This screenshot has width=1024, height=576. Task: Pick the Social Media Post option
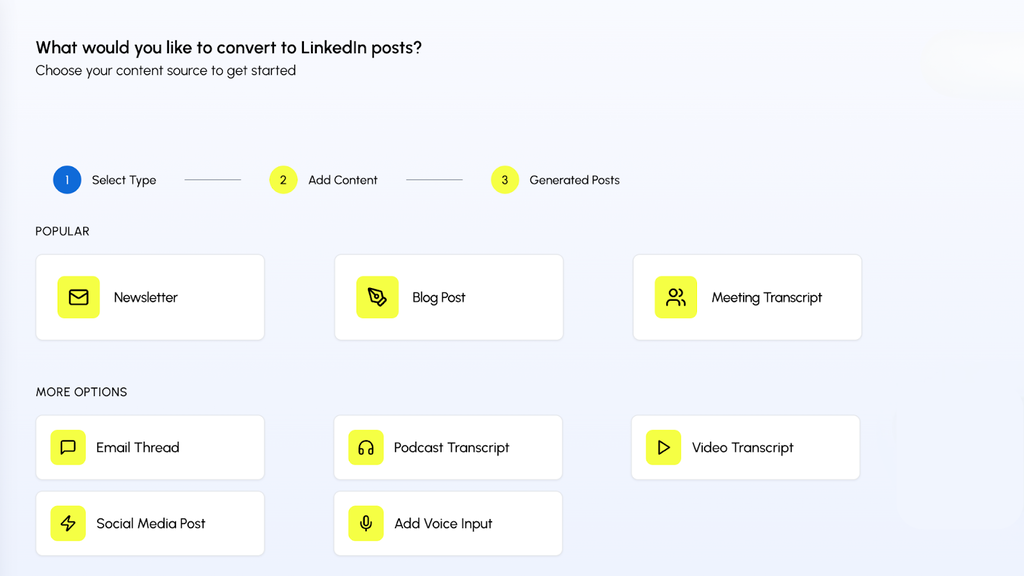[149, 523]
